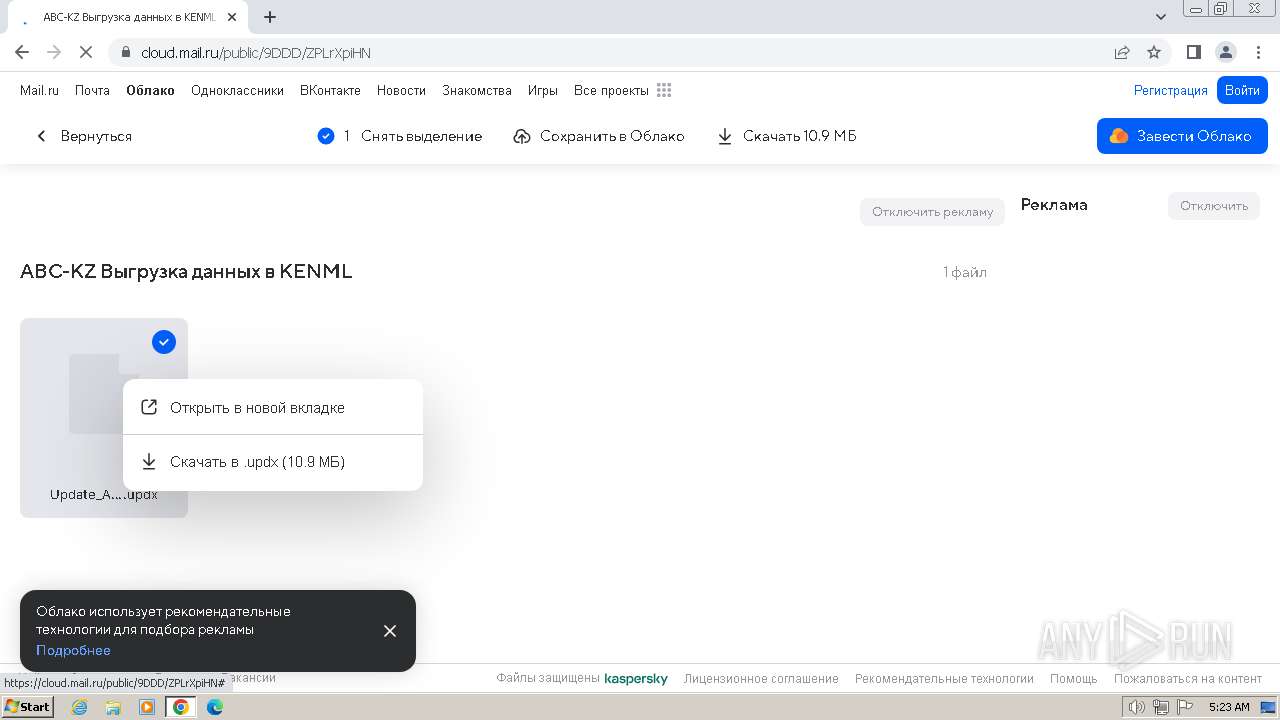This screenshot has width=1280, height=720.
Task: Click the address bar URL
Action: (x=256, y=53)
